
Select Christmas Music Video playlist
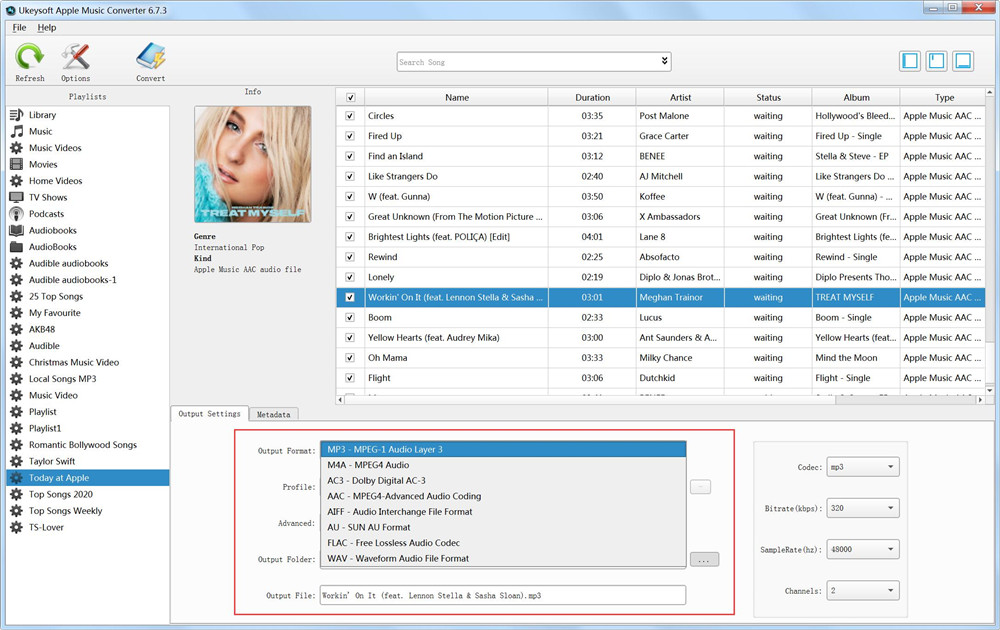click(87, 362)
